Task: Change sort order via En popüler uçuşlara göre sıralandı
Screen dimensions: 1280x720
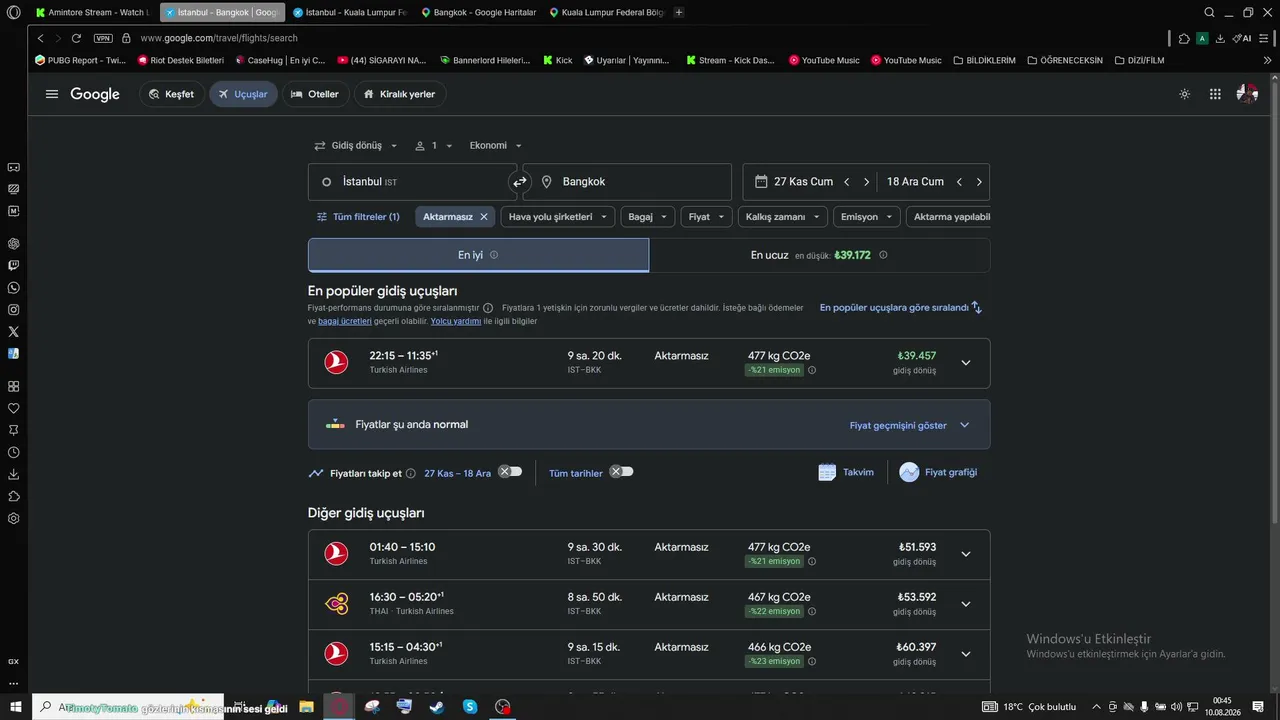Action: (901, 308)
